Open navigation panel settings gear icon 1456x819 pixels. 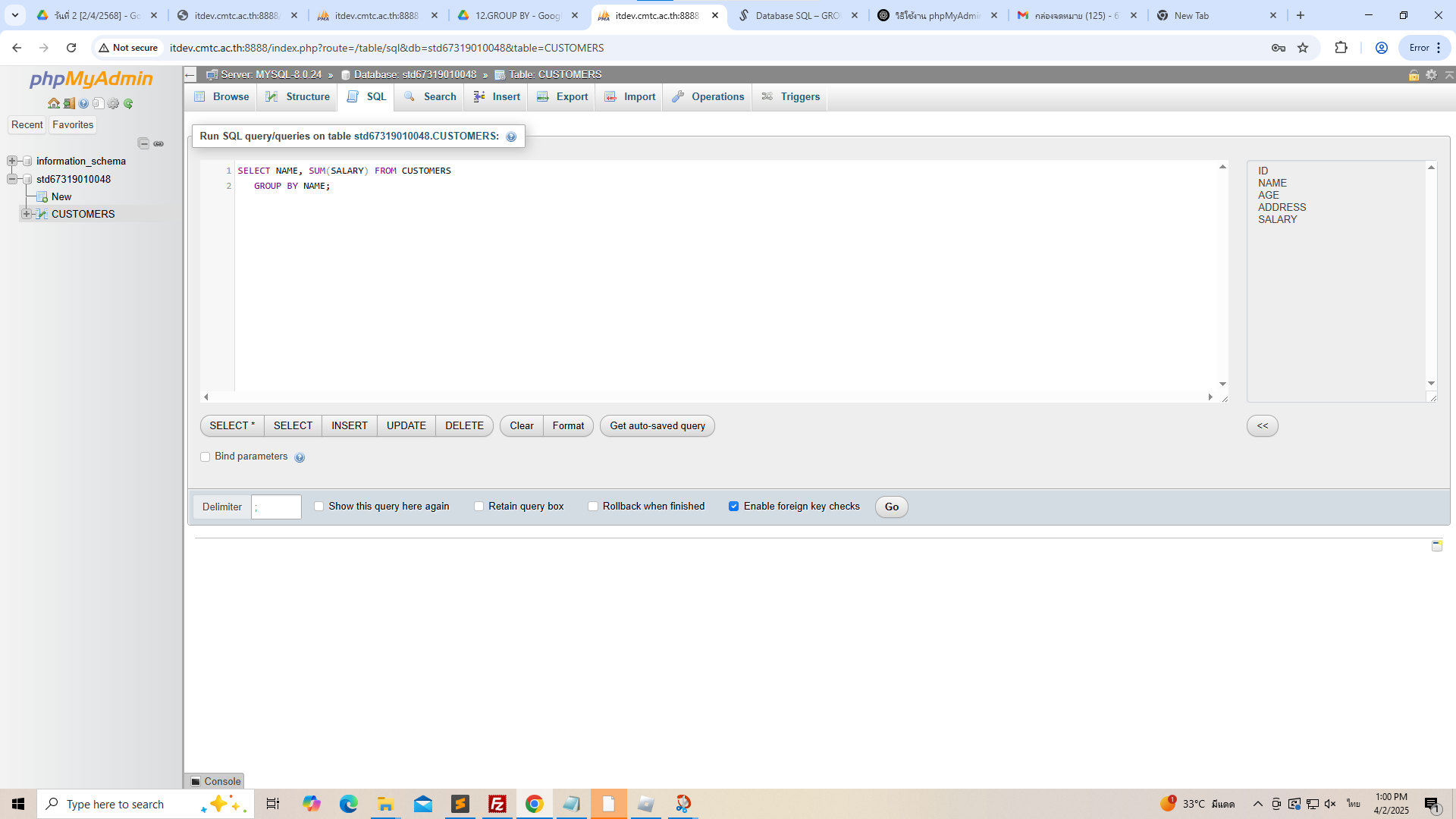click(113, 103)
